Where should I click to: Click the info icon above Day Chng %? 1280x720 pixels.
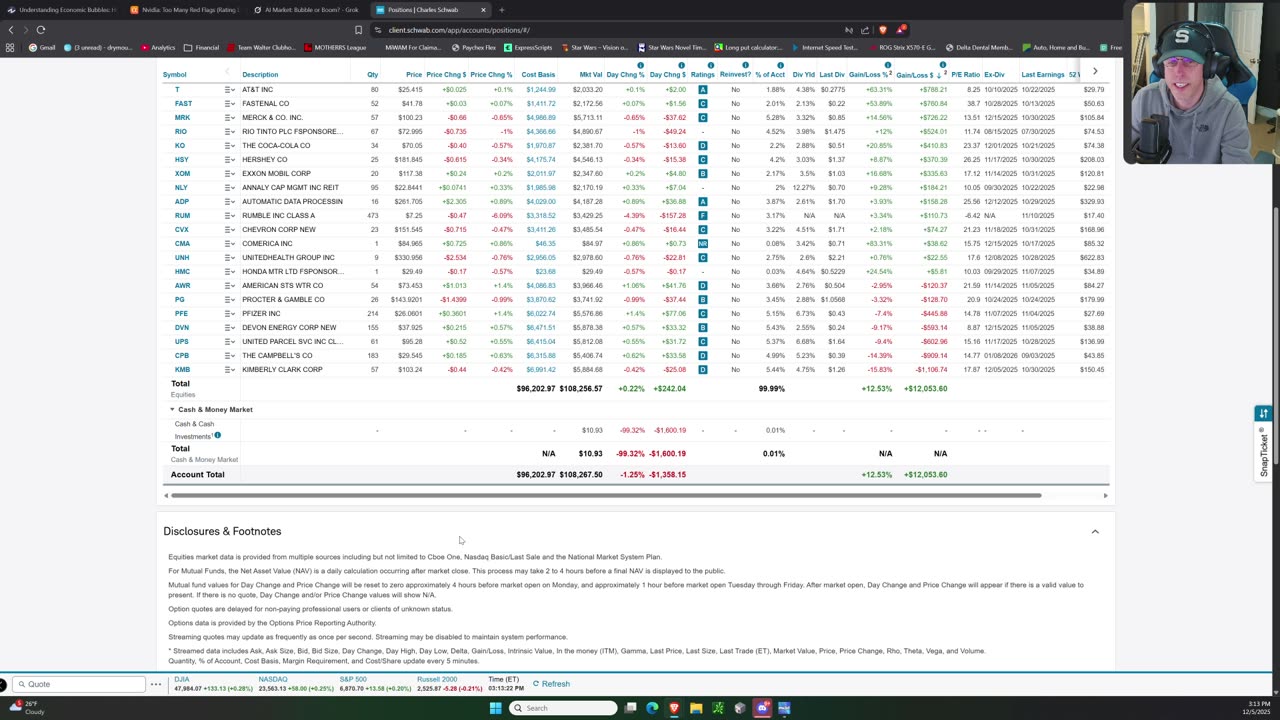641,66
